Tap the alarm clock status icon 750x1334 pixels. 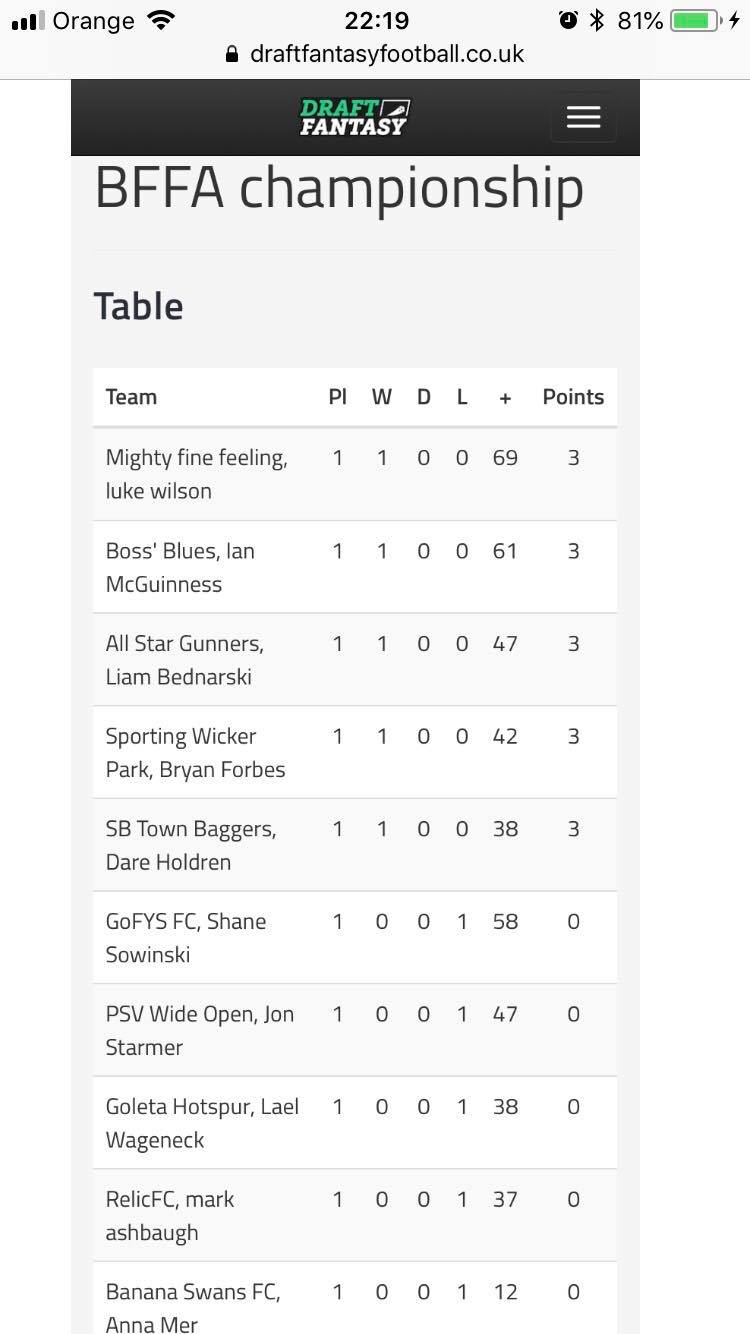568,20
